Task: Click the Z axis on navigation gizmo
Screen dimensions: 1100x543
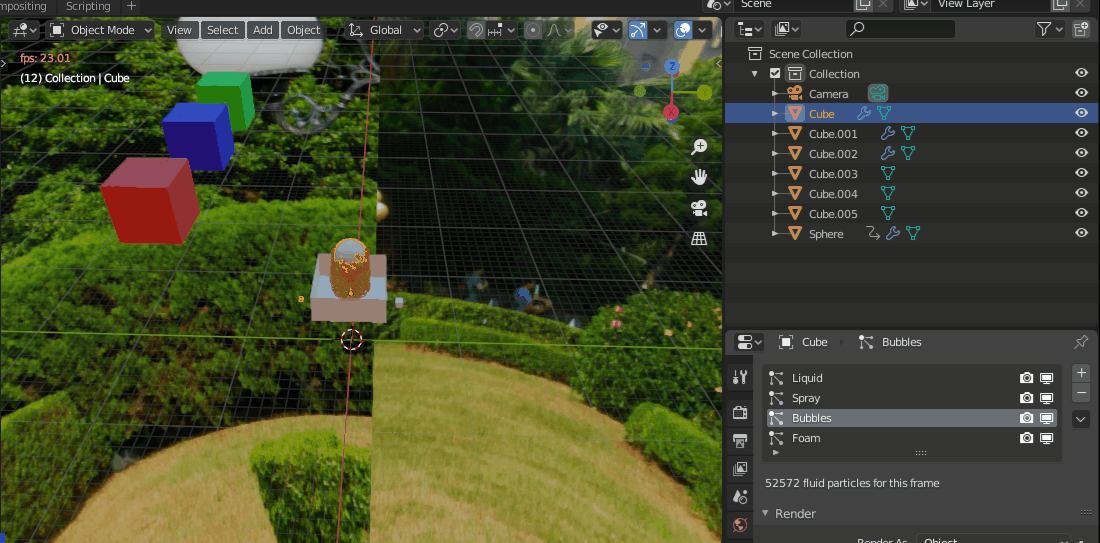Action: tap(672, 67)
